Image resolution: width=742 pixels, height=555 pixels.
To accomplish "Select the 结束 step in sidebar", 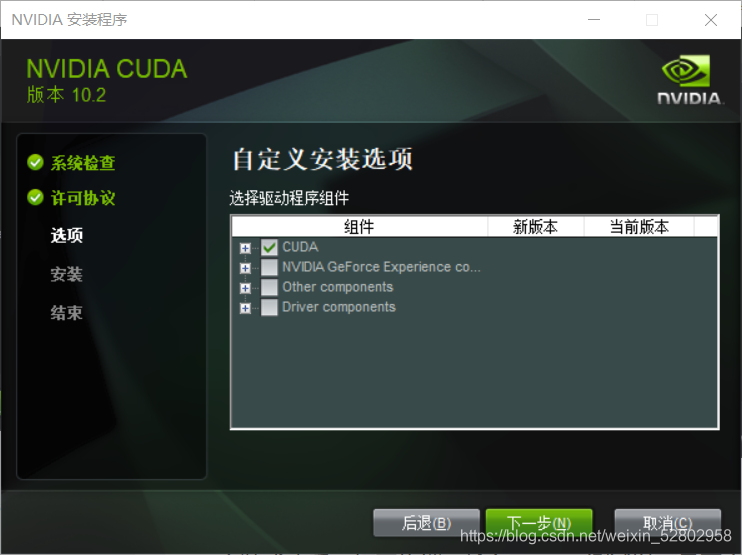I will pyautogui.click(x=67, y=313).
